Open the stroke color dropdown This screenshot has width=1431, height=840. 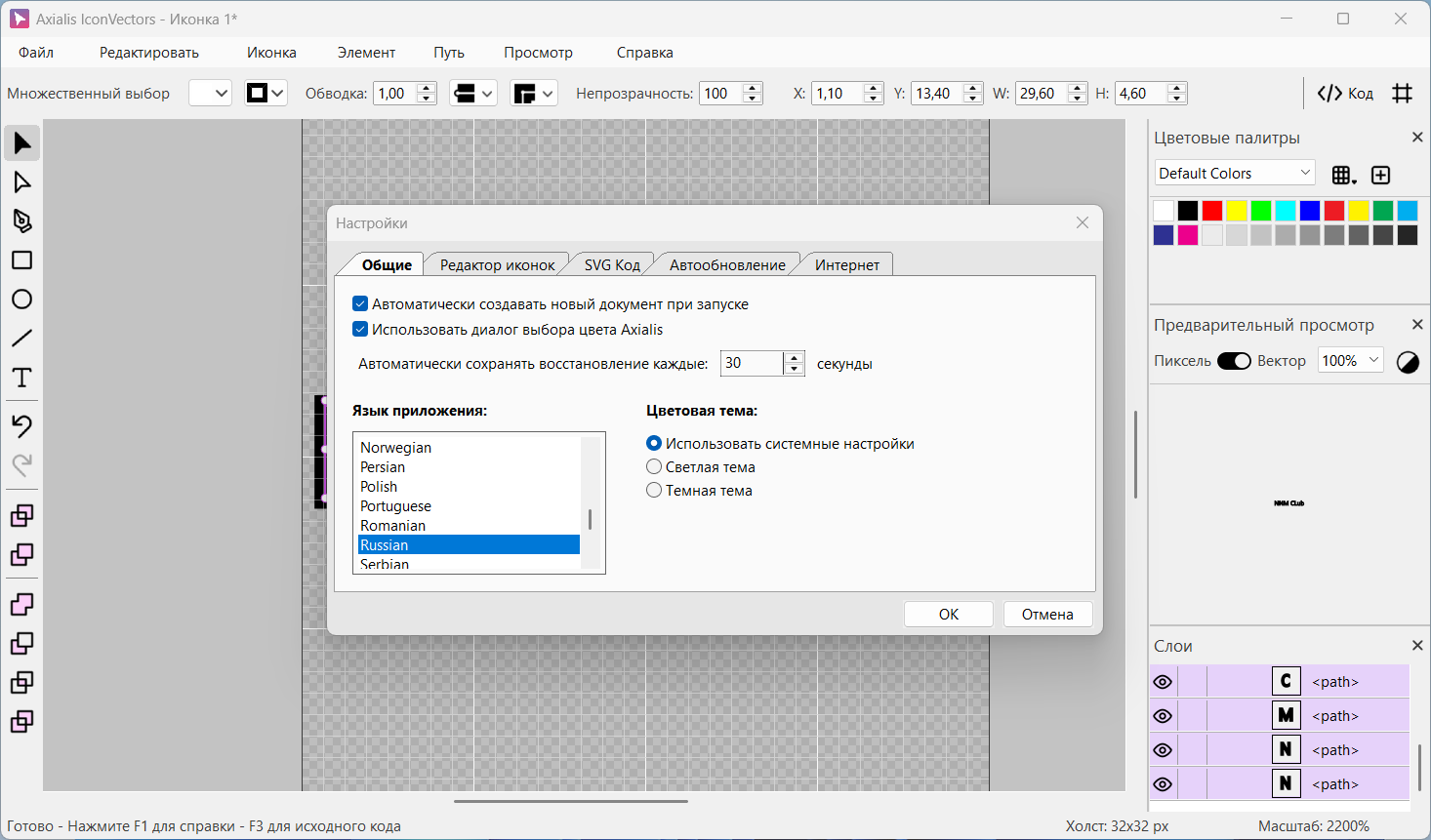[x=266, y=94]
